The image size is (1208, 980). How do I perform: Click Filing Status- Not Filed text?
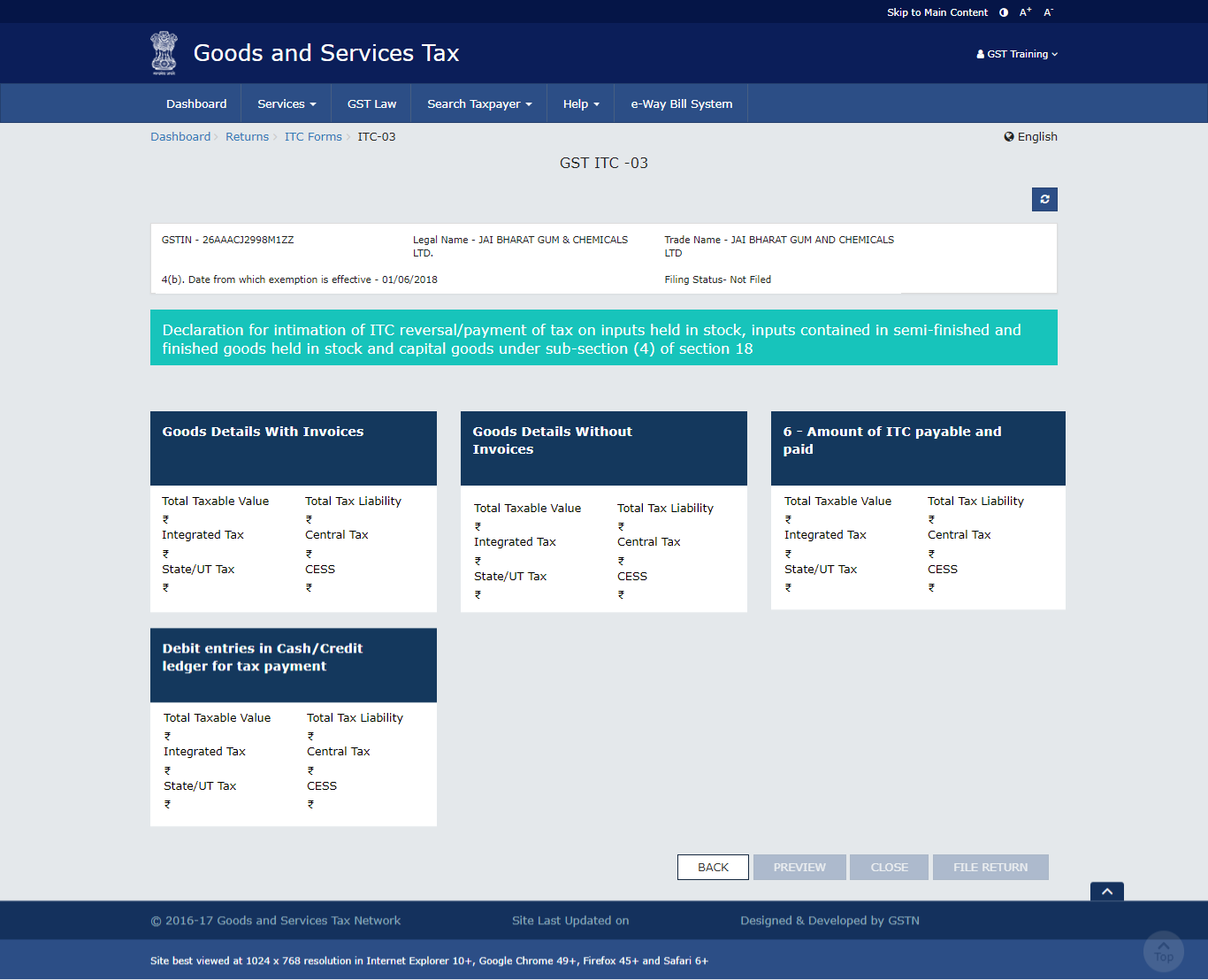tap(718, 279)
